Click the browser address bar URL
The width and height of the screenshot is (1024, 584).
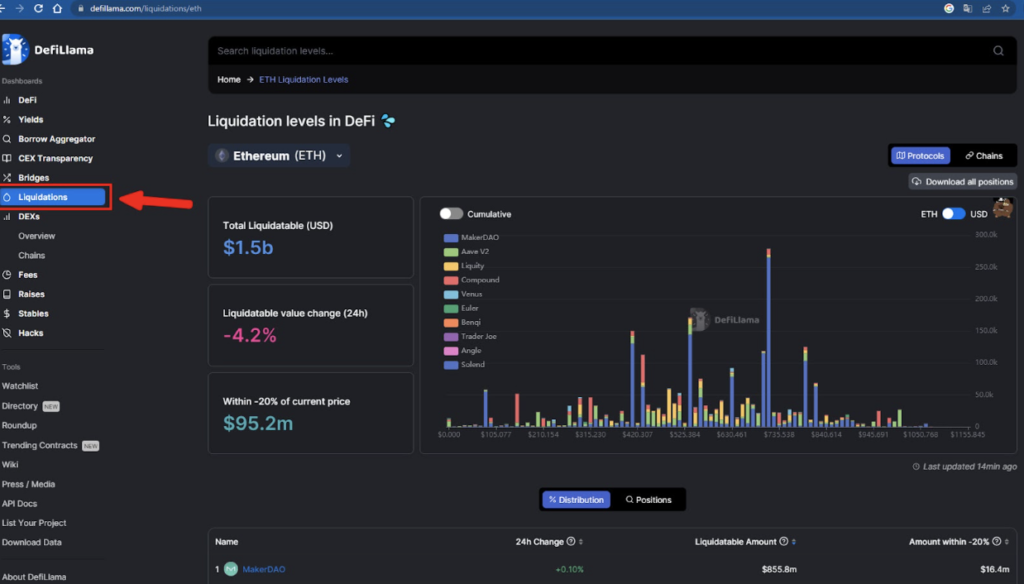[x=146, y=8]
